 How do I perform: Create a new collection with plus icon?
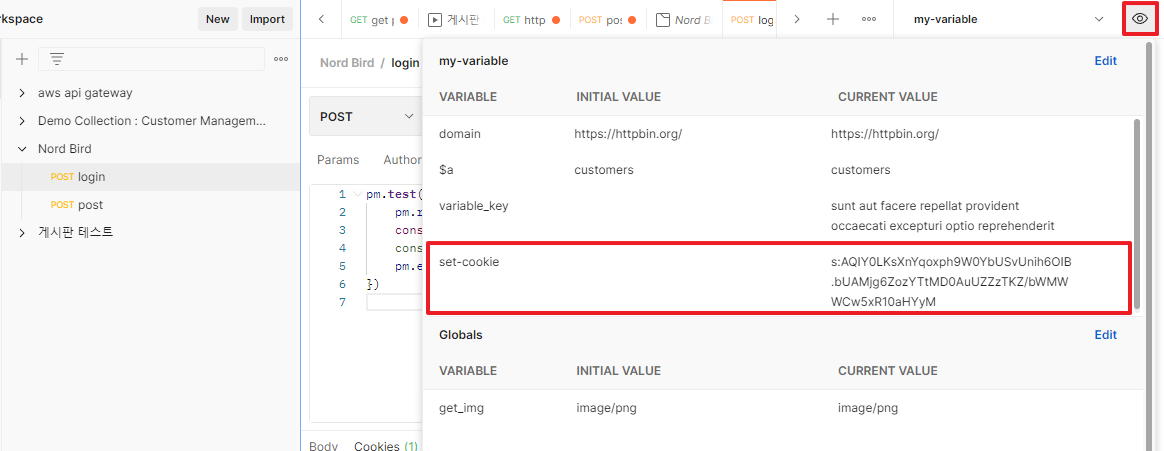click(x=22, y=59)
